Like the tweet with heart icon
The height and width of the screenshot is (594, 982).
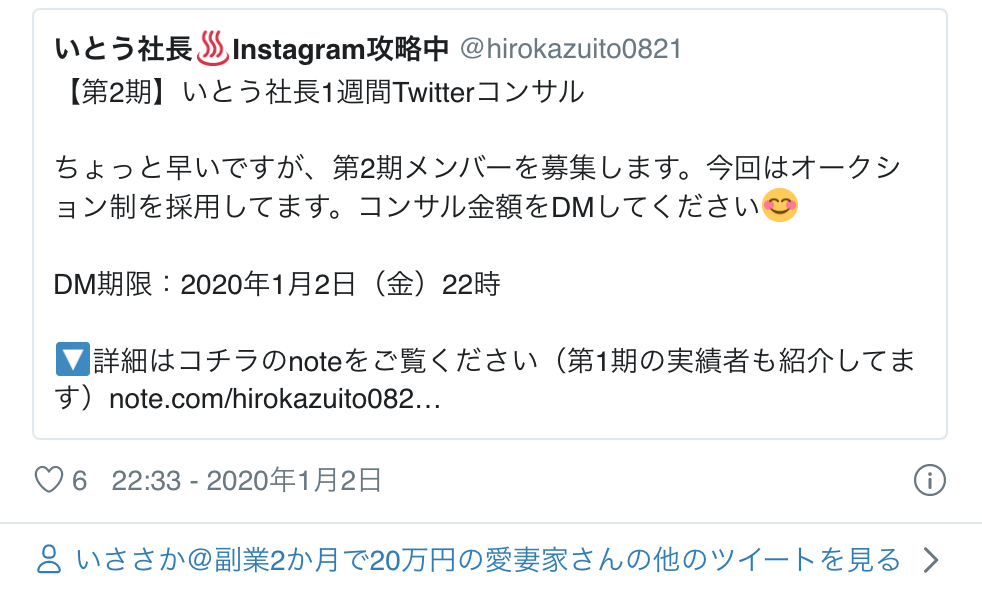(x=48, y=481)
